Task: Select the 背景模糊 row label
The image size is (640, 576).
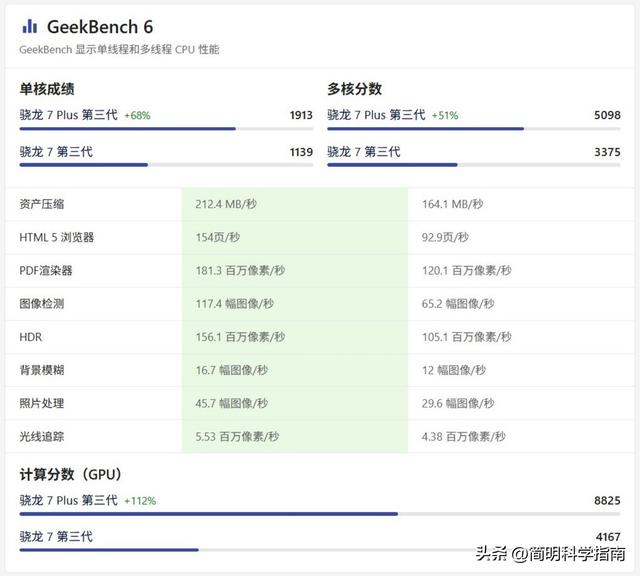Action: coord(42,370)
